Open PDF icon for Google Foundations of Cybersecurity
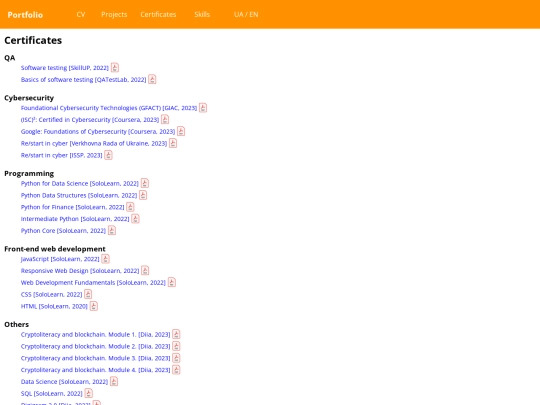 (181, 131)
